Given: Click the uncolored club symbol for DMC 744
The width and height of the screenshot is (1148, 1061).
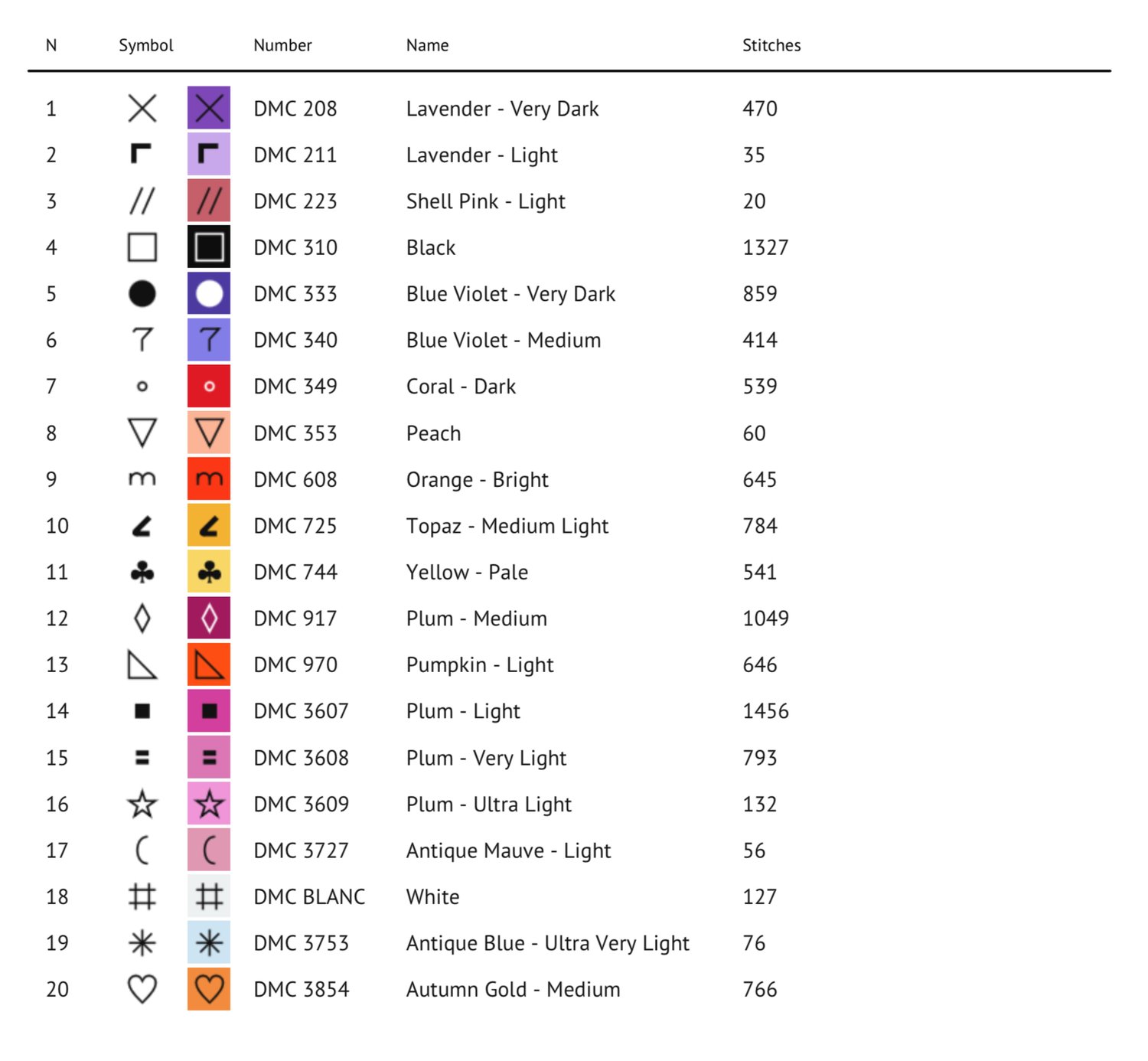Looking at the screenshot, I should pyautogui.click(x=142, y=572).
